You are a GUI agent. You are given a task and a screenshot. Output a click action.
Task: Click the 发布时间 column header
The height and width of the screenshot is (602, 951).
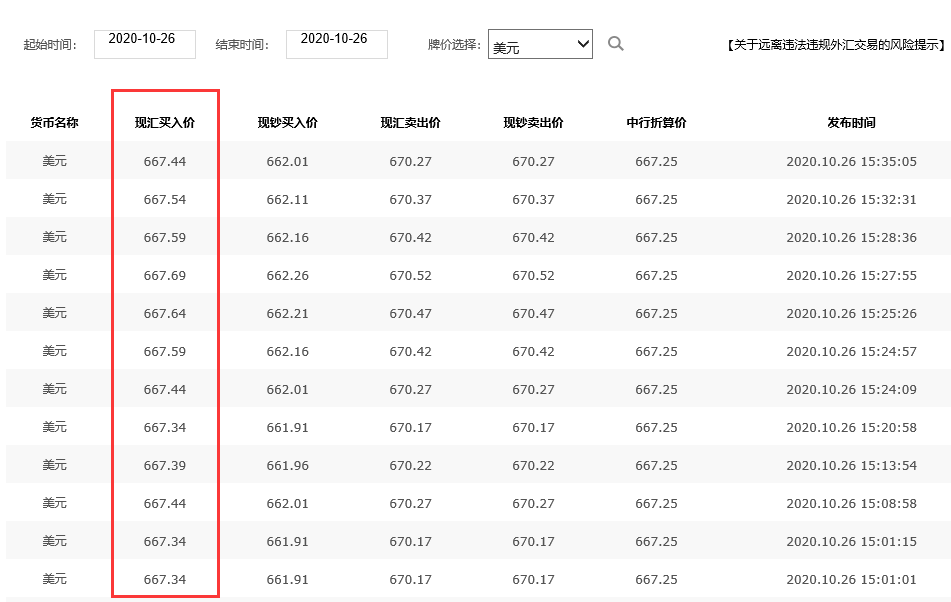(x=849, y=122)
